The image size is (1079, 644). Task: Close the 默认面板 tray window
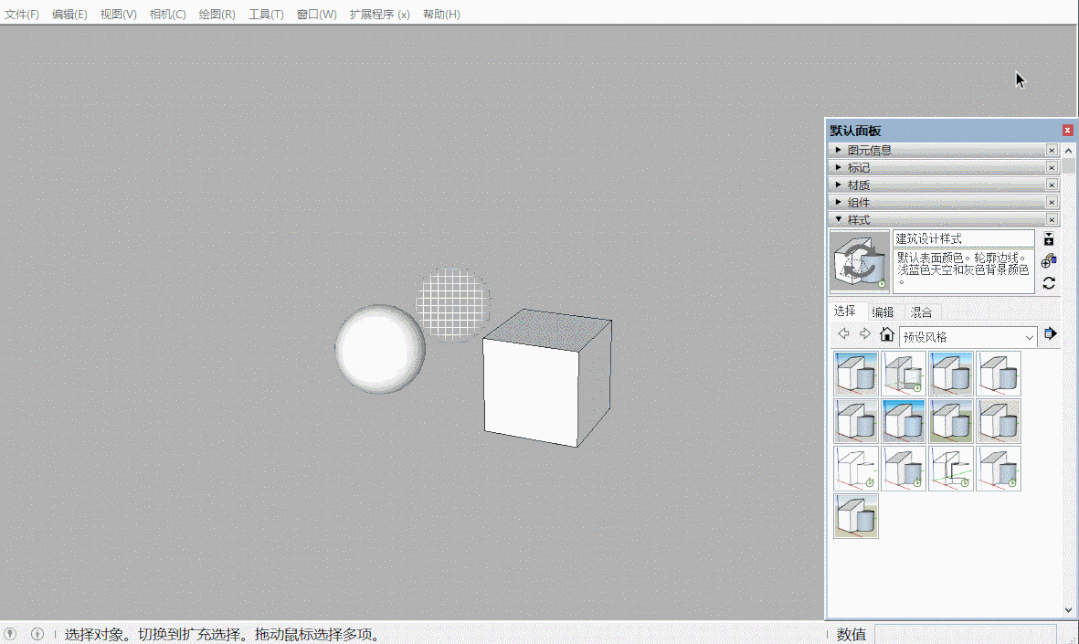pos(1067,130)
